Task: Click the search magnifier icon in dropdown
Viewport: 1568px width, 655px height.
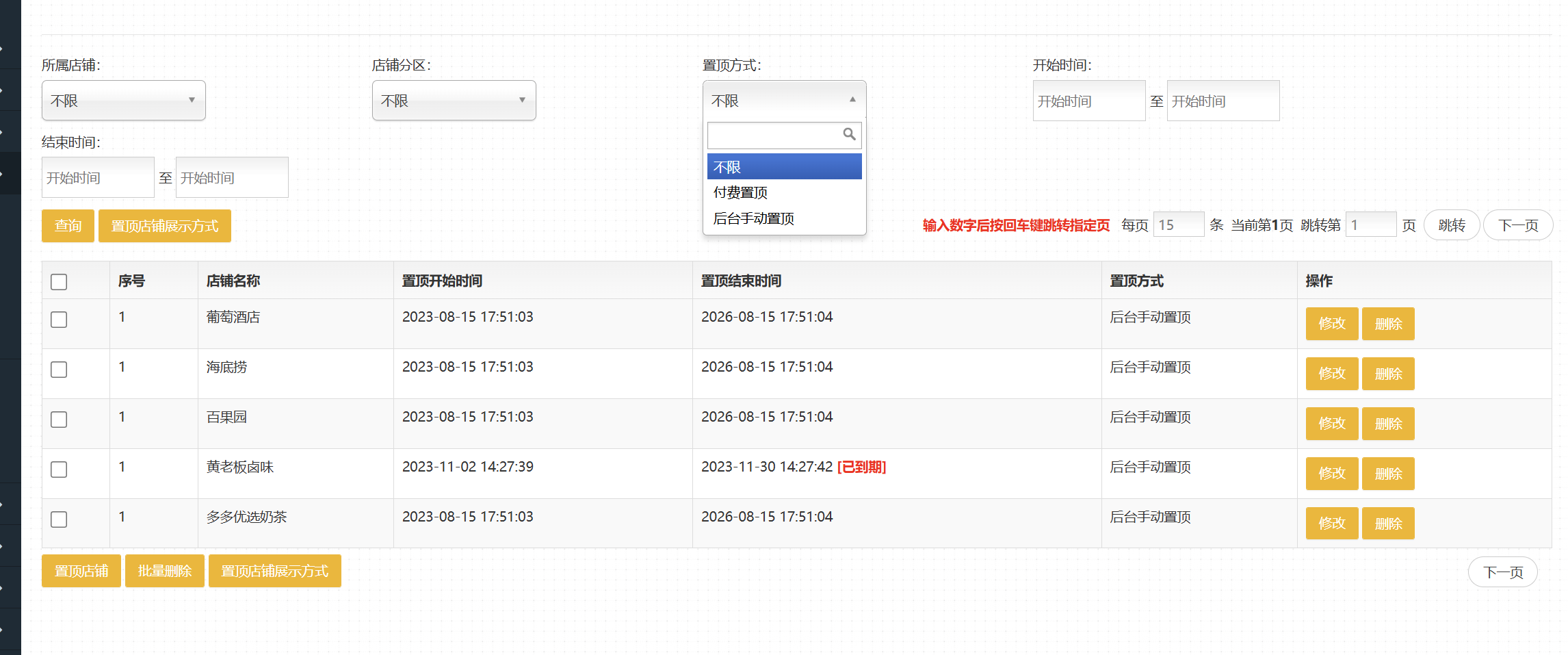Action: 849,134
